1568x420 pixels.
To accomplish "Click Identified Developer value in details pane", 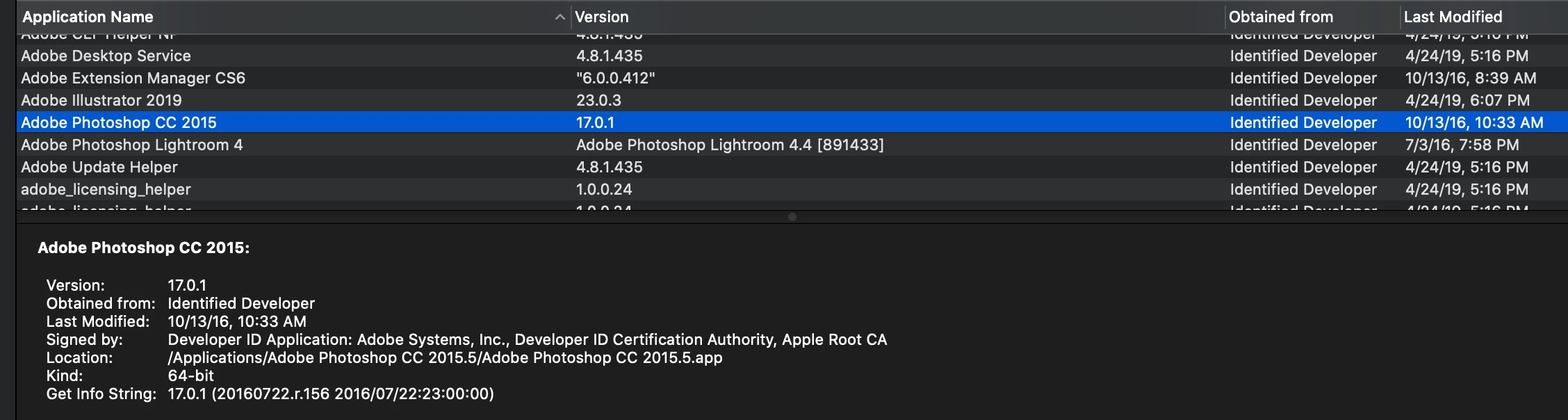I will 241,303.
